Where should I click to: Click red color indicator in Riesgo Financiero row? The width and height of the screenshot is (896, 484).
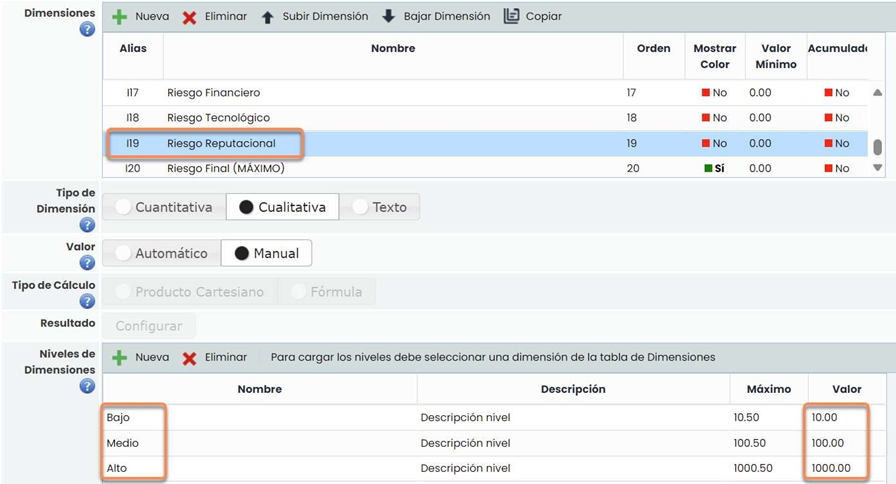click(704, 93)
